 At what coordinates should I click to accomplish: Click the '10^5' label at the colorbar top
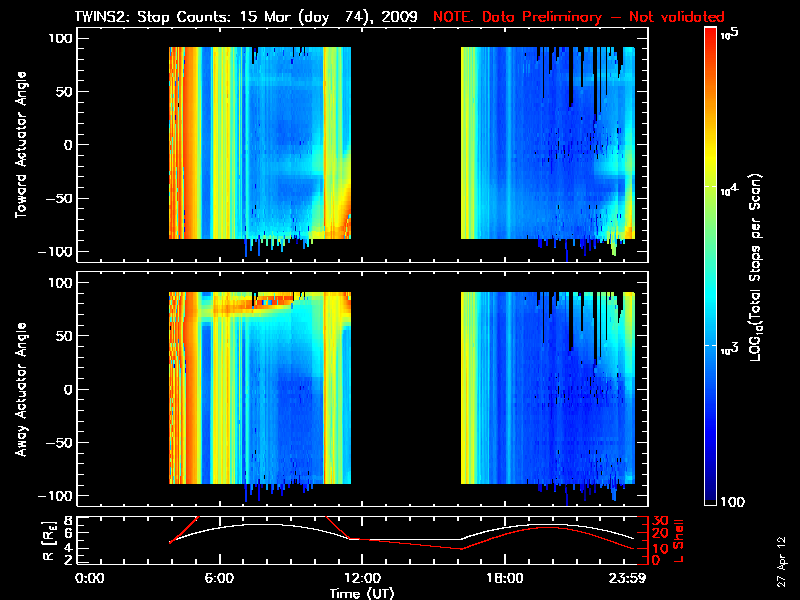coord(730,34)
